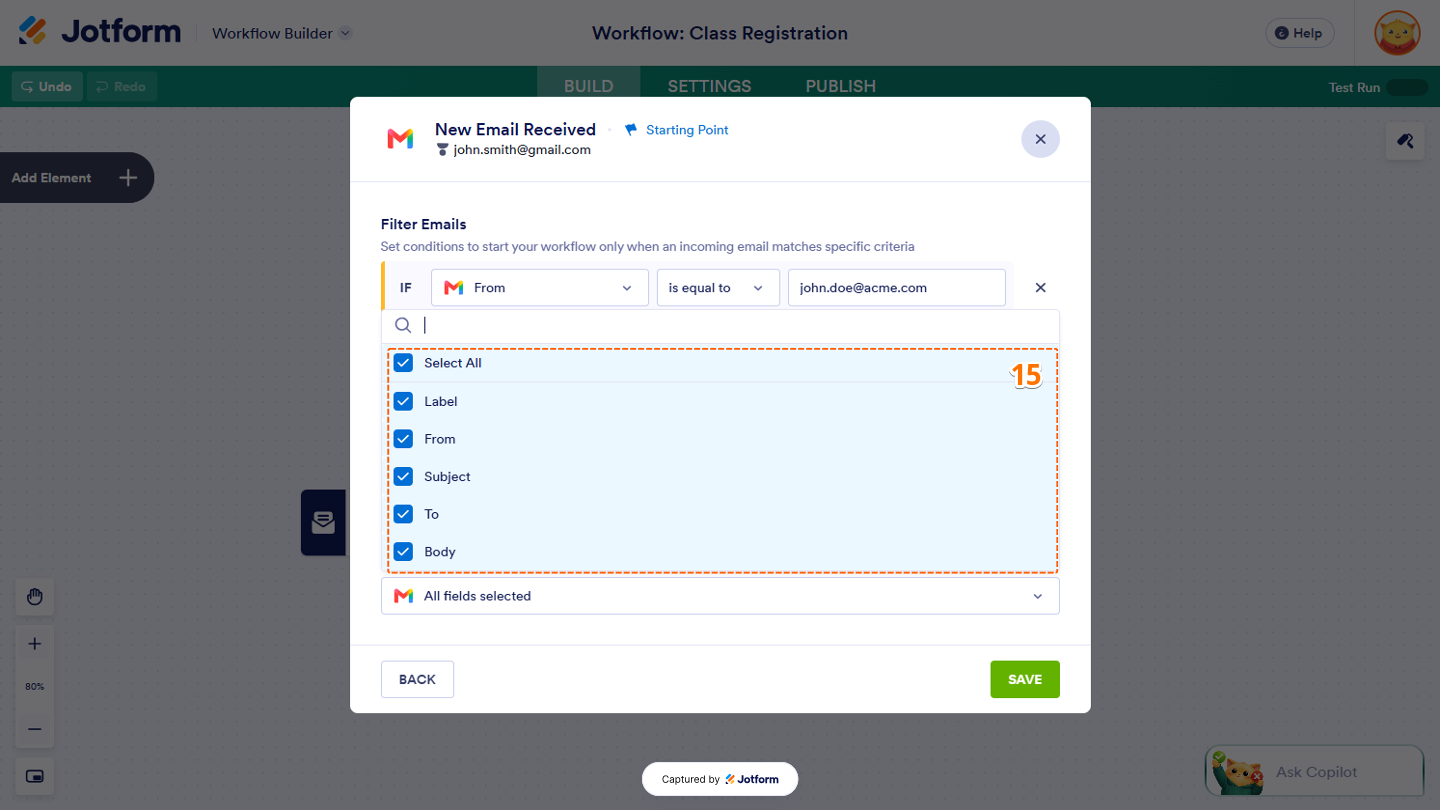The height and width of the screenshot is (810, 1440).
Task: Click the Undo button
Action: click(47, 87)
